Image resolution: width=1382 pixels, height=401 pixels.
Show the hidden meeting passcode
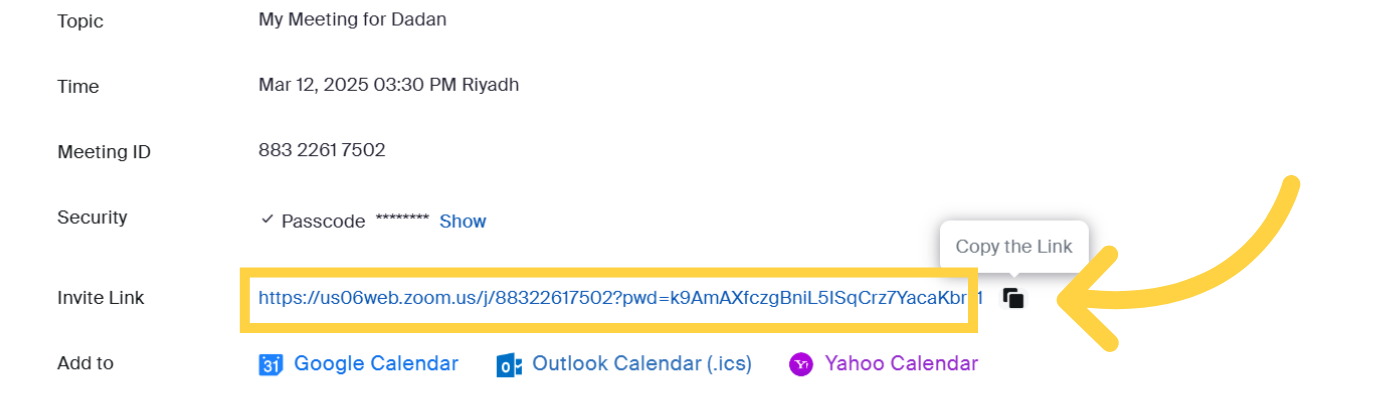tap(462, 221)
